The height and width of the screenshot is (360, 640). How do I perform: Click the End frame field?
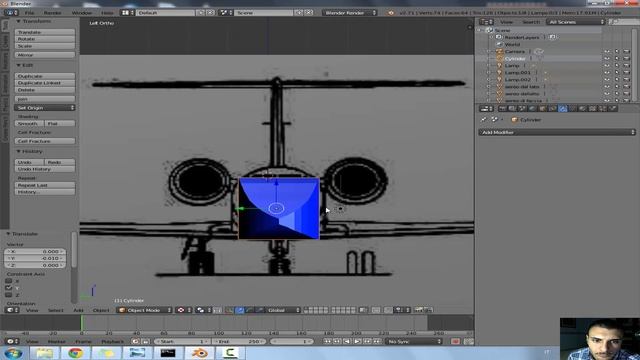[x=239, y=341]
